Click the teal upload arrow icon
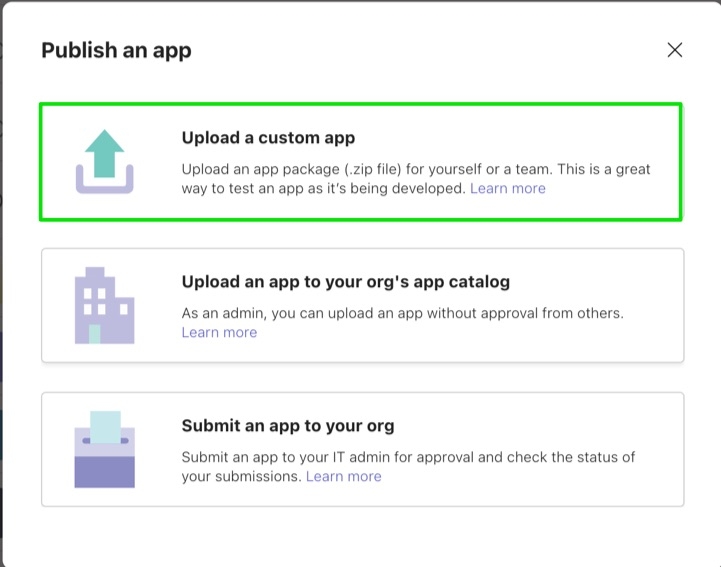 [x=104, y=155]
